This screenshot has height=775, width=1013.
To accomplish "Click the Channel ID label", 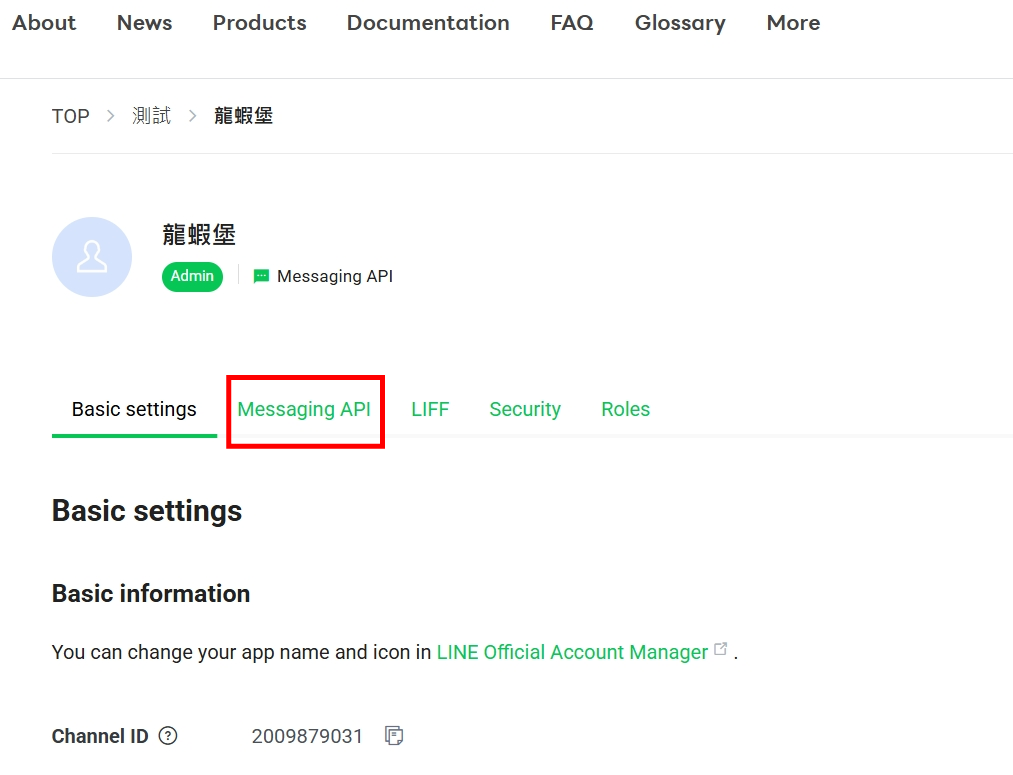I will point(100,736).
